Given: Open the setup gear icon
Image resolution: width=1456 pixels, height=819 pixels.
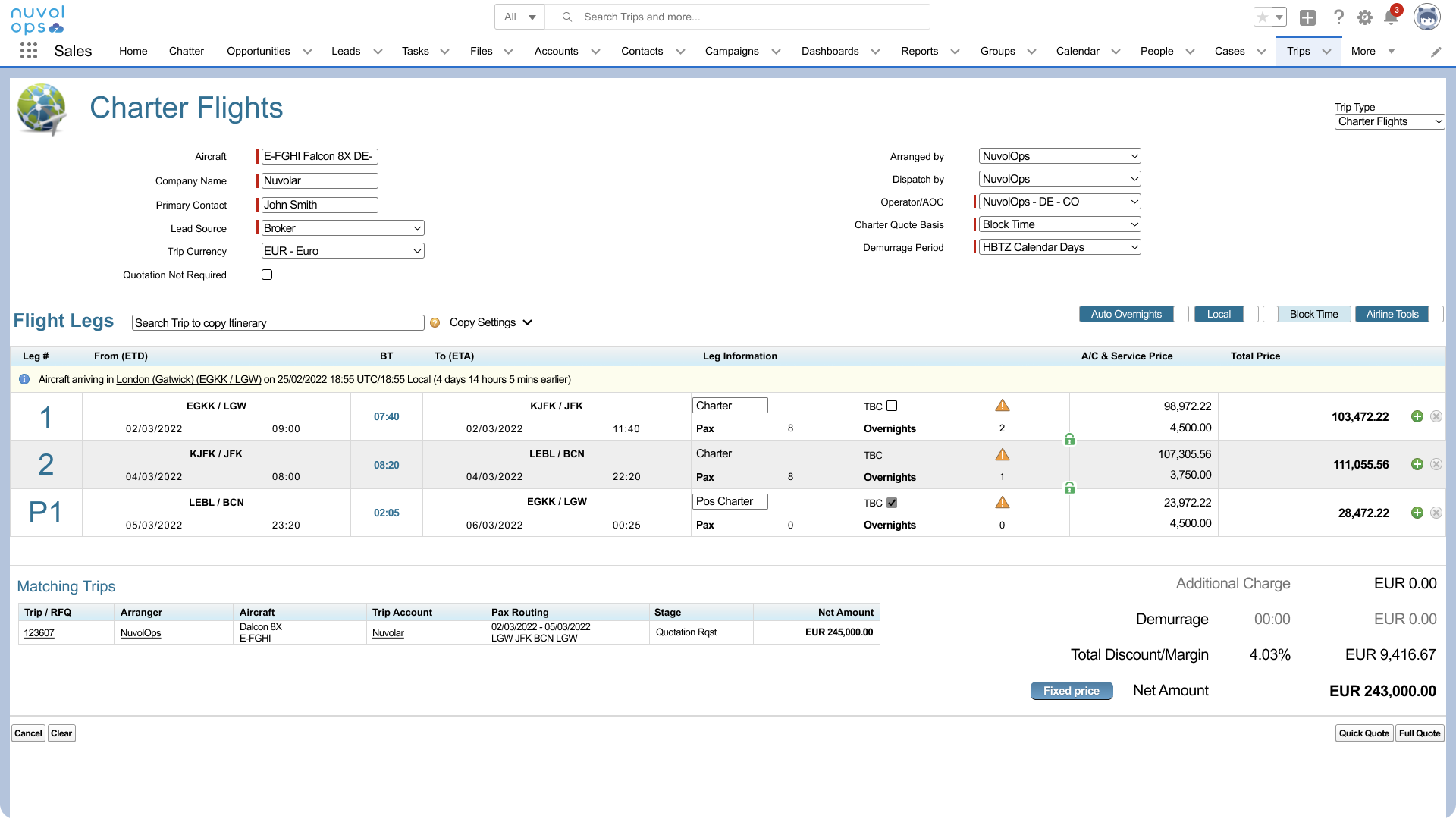Looking at the screenshot, I should 1365,17.
